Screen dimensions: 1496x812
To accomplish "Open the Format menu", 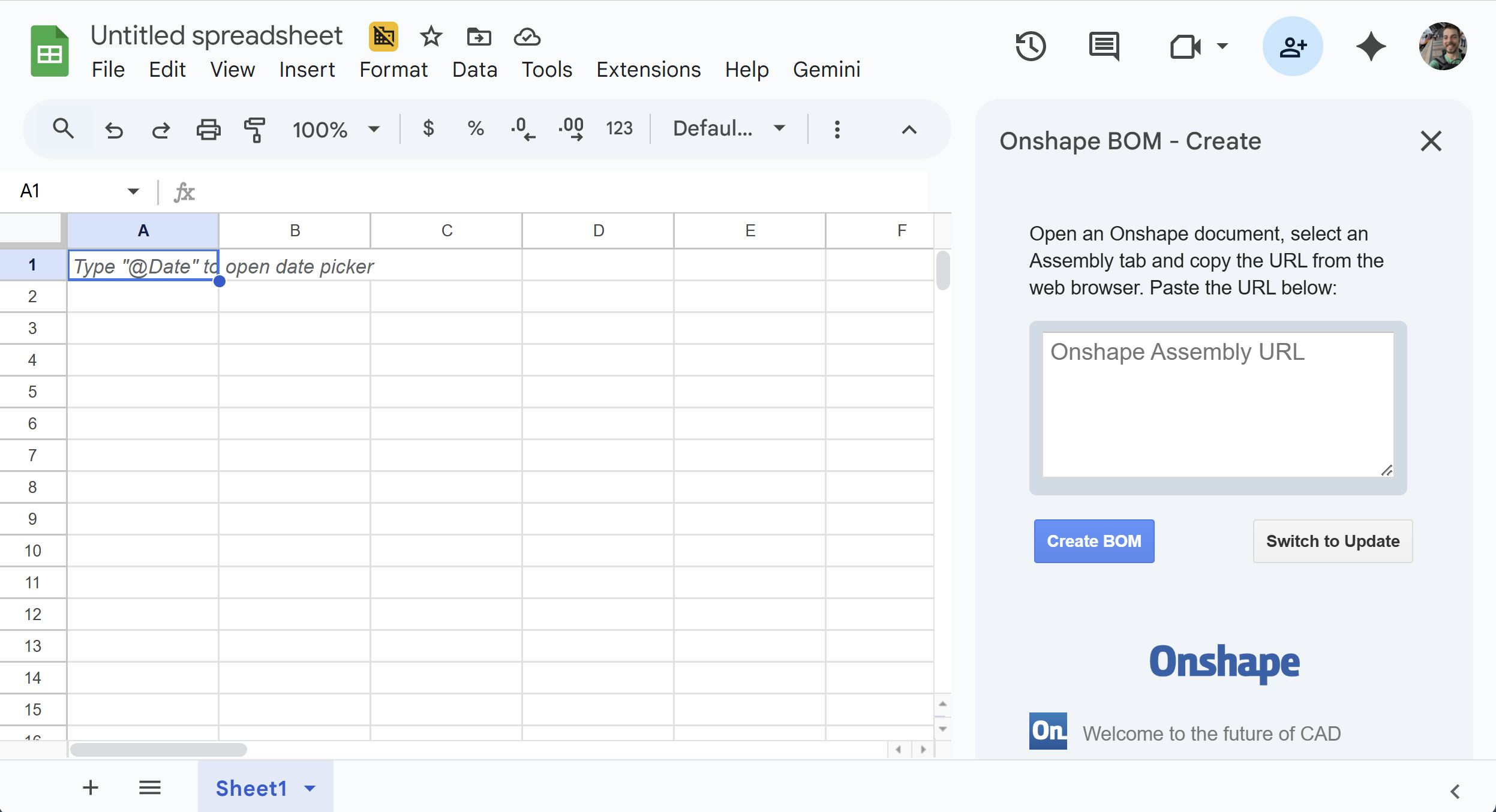I will 393,70.
